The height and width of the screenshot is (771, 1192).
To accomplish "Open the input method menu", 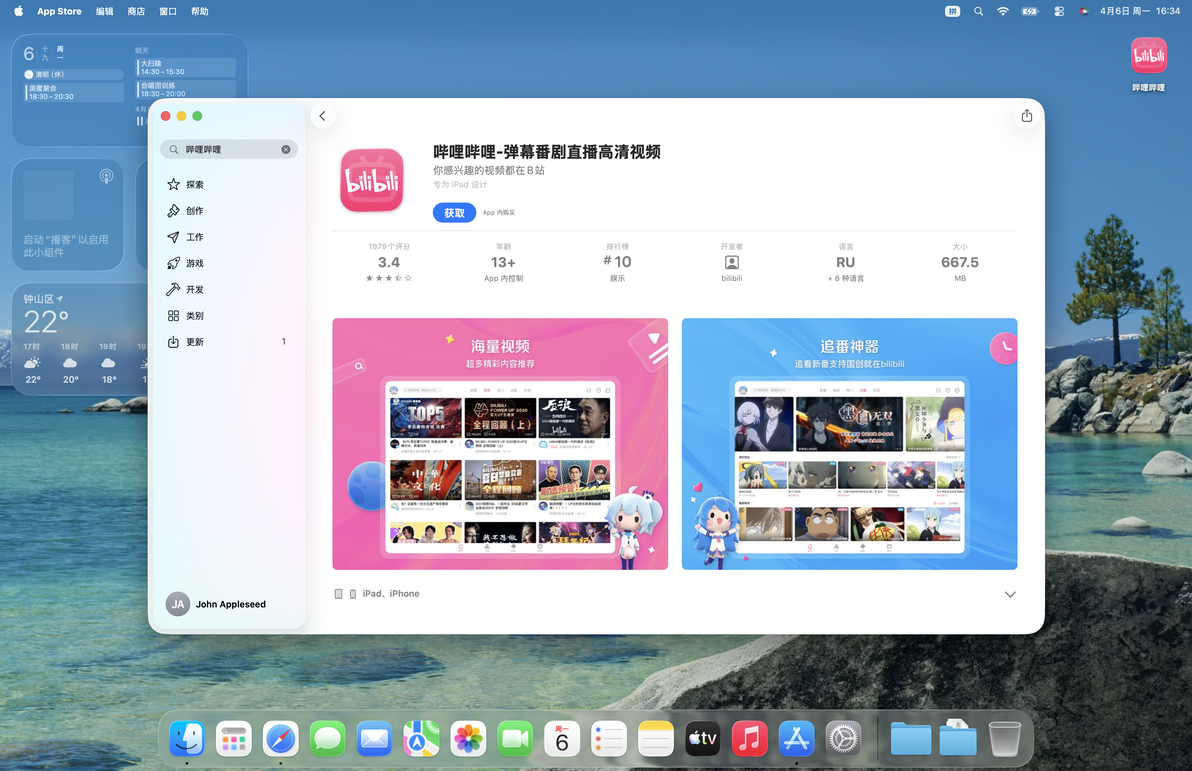I will click(952, 11).
